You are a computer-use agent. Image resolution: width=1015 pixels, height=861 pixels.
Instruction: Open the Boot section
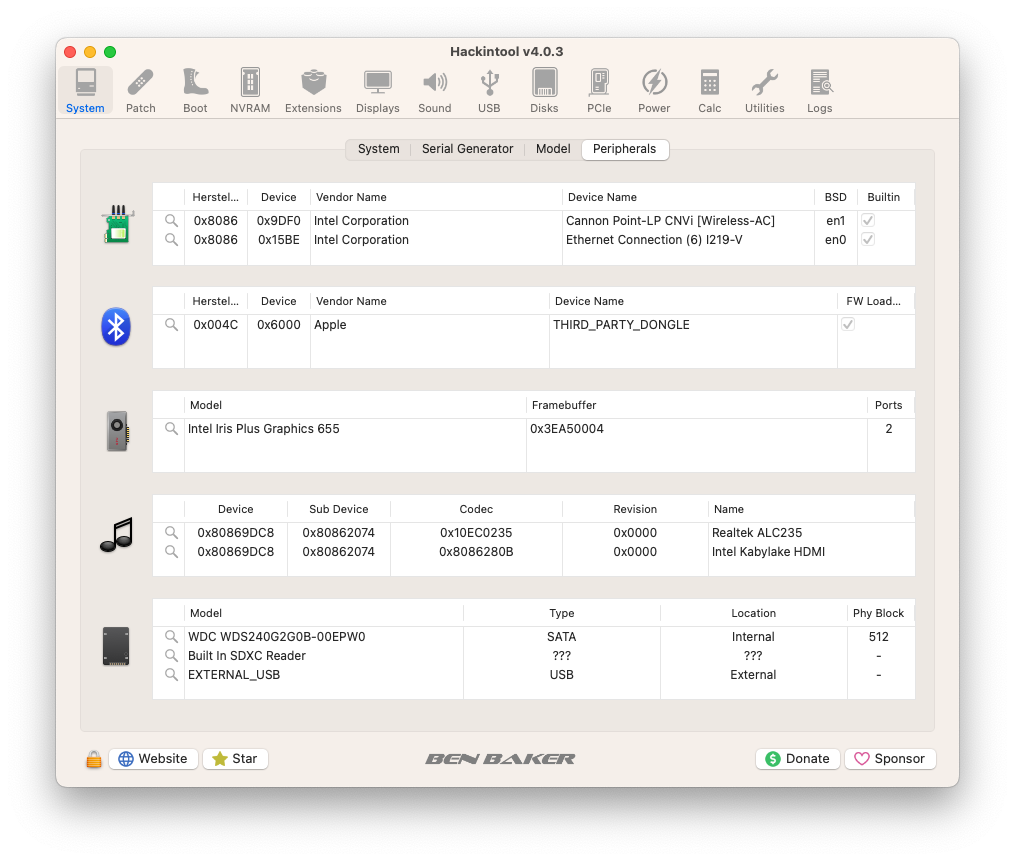click(195, 91)
